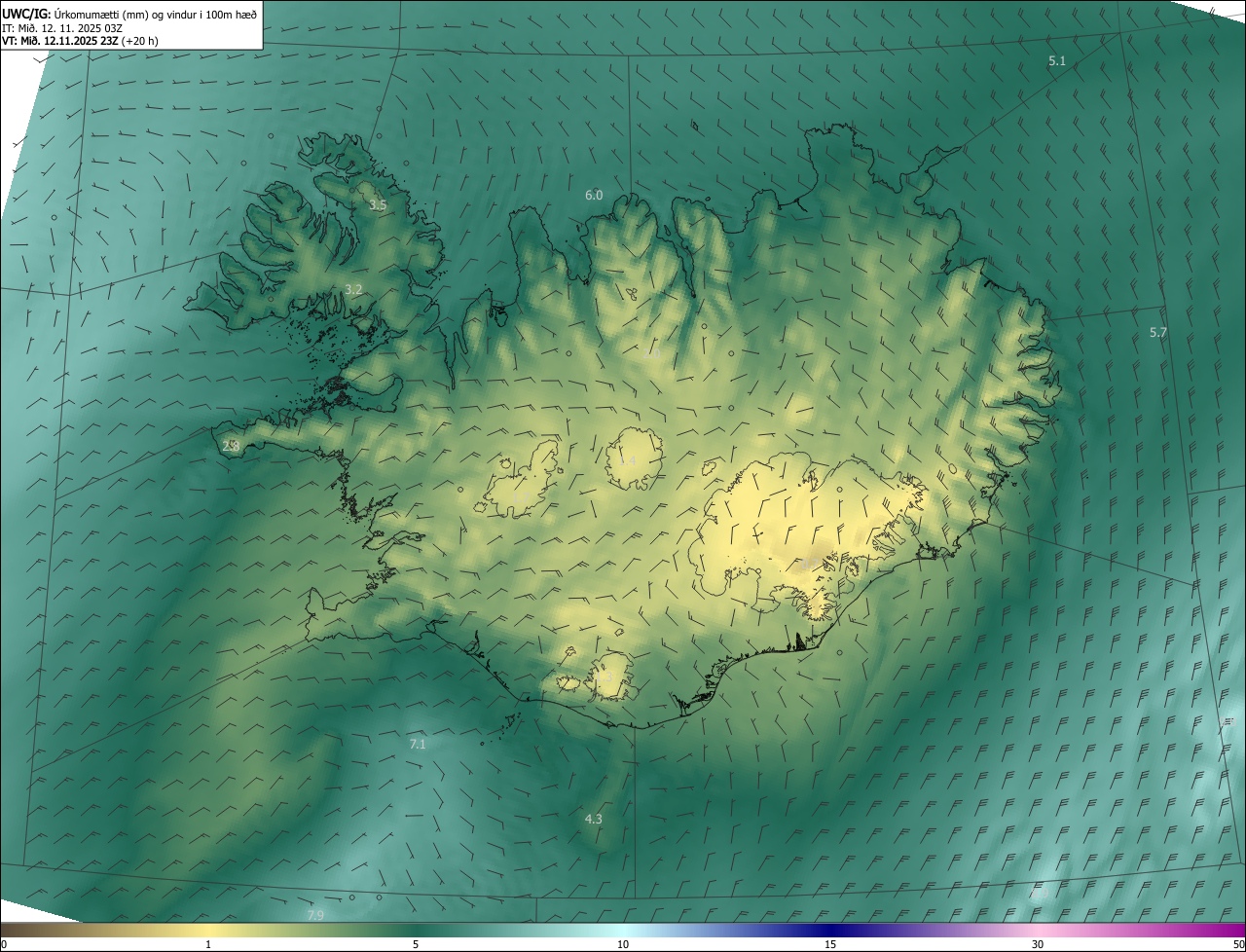Click the 5.7 value label east of Iceland
This screenshot has height=952, width=1246.
point(1158,333)
